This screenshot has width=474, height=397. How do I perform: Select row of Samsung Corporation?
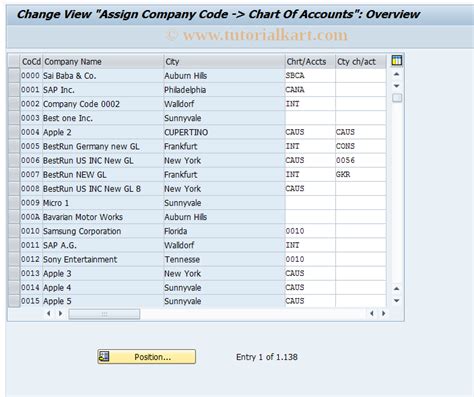(14, 231)
